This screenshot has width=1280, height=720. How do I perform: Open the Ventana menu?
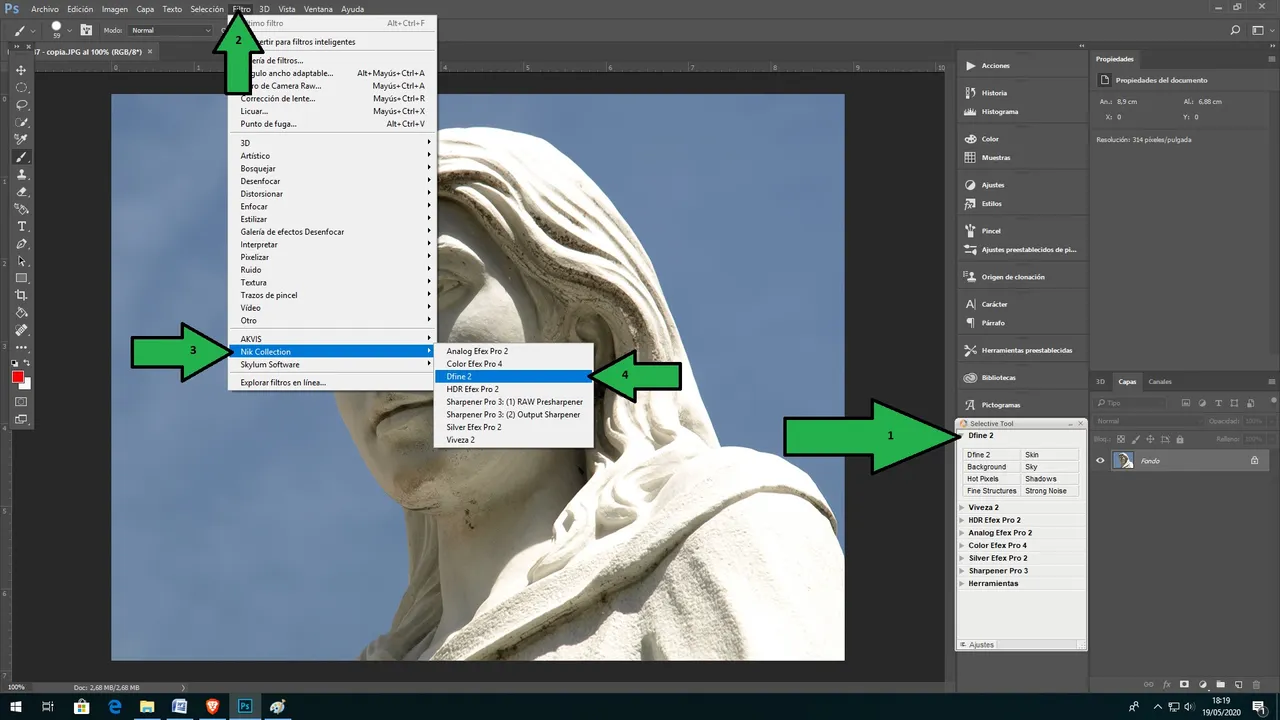[x=318, y=9]
